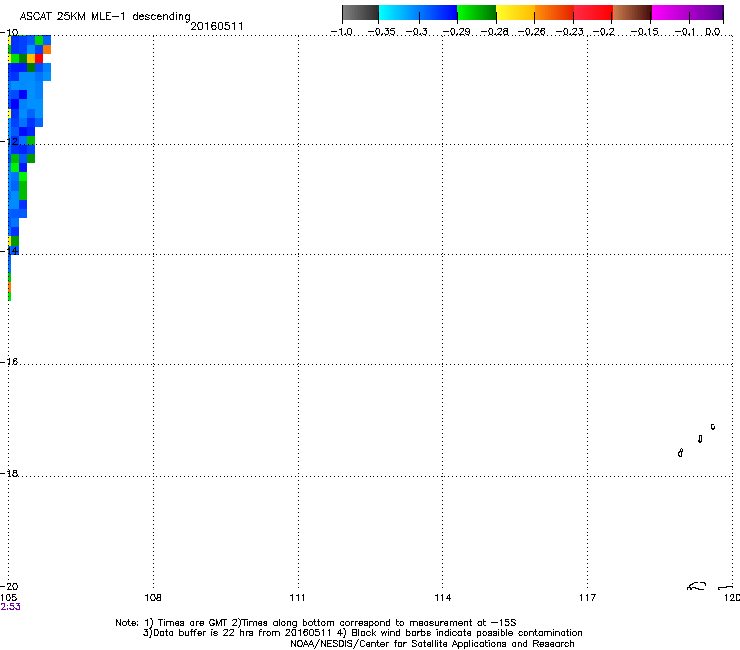Click the '-0.35' color scale label
740x650 pixels.
click(381, 32)
